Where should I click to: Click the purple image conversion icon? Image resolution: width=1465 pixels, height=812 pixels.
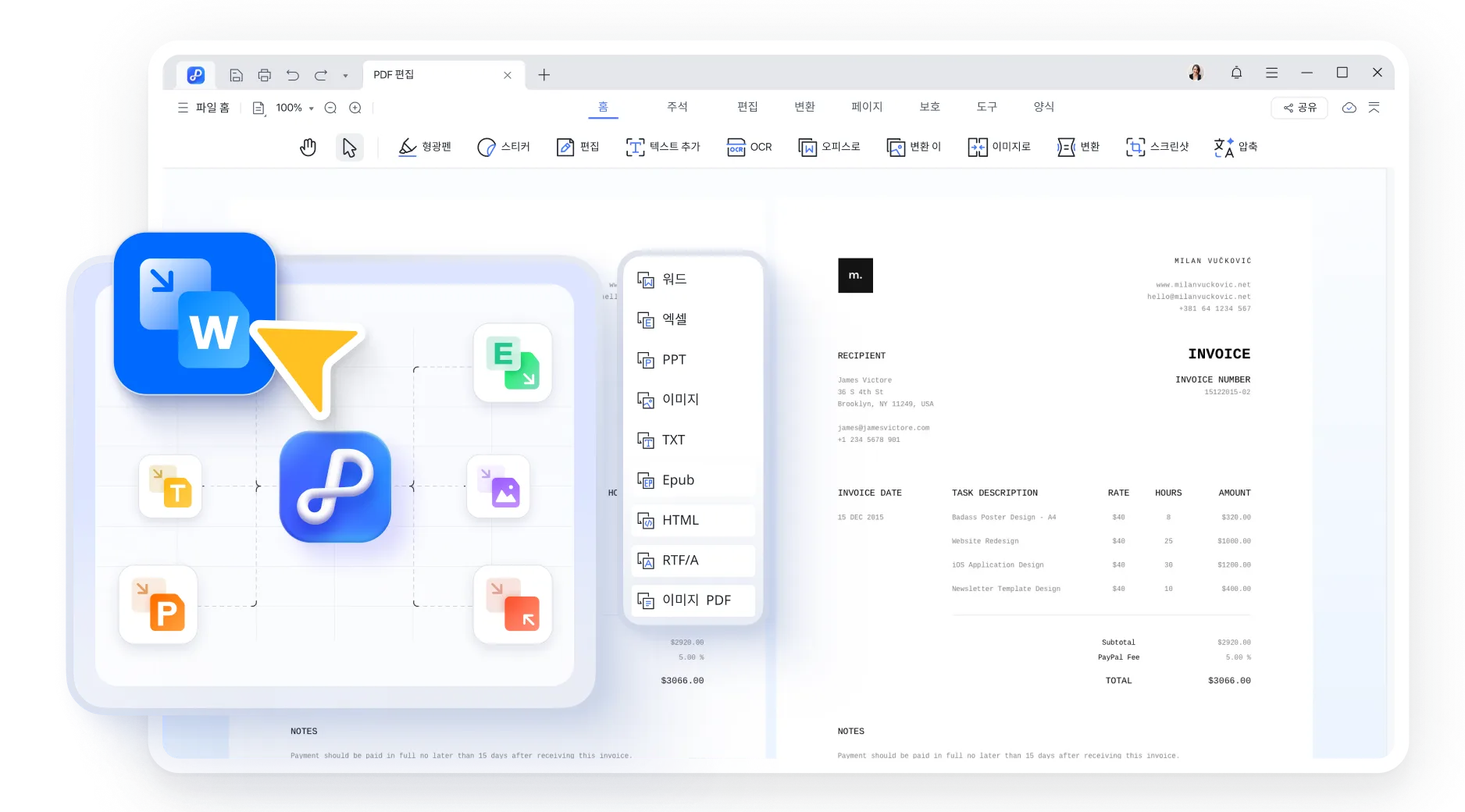pyautogui.click(x=498, y=486)
